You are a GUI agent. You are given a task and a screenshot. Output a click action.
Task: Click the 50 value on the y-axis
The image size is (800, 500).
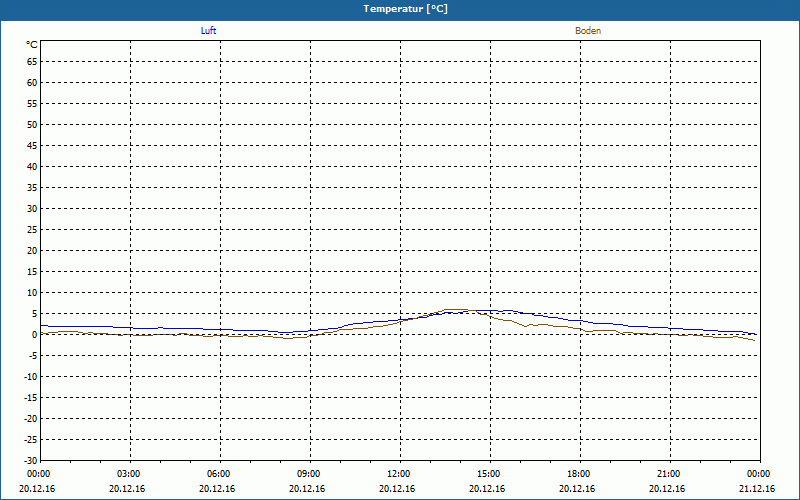(32, 124)
